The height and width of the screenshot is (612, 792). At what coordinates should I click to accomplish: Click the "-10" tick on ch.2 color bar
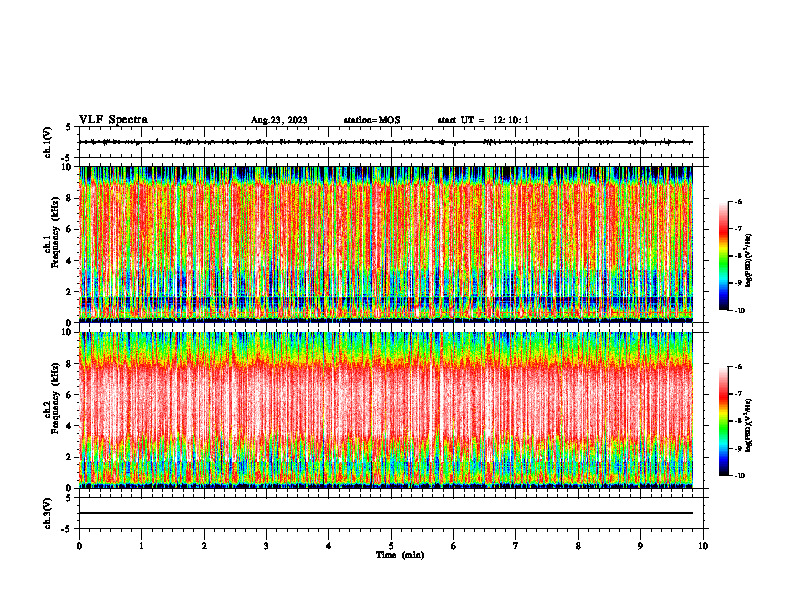click(x=739, y=476)
